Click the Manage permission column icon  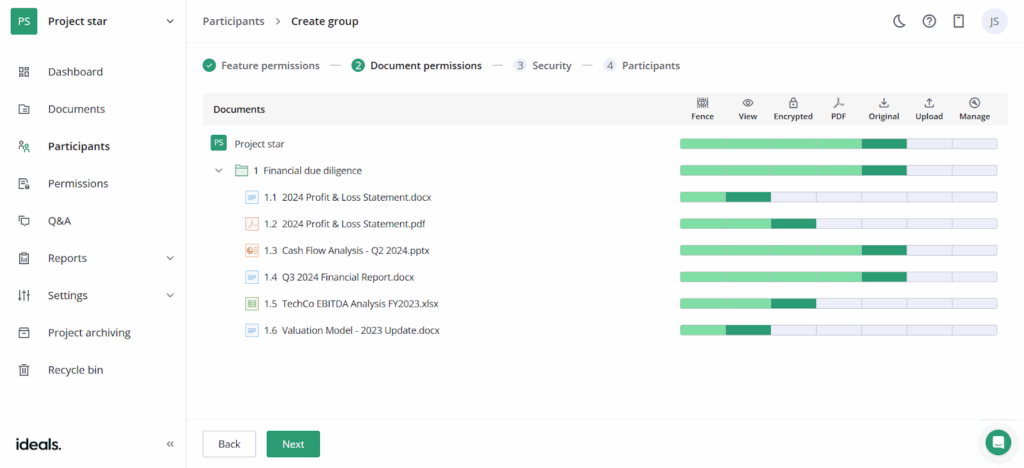pyautogui.click(x=974, y=103)
